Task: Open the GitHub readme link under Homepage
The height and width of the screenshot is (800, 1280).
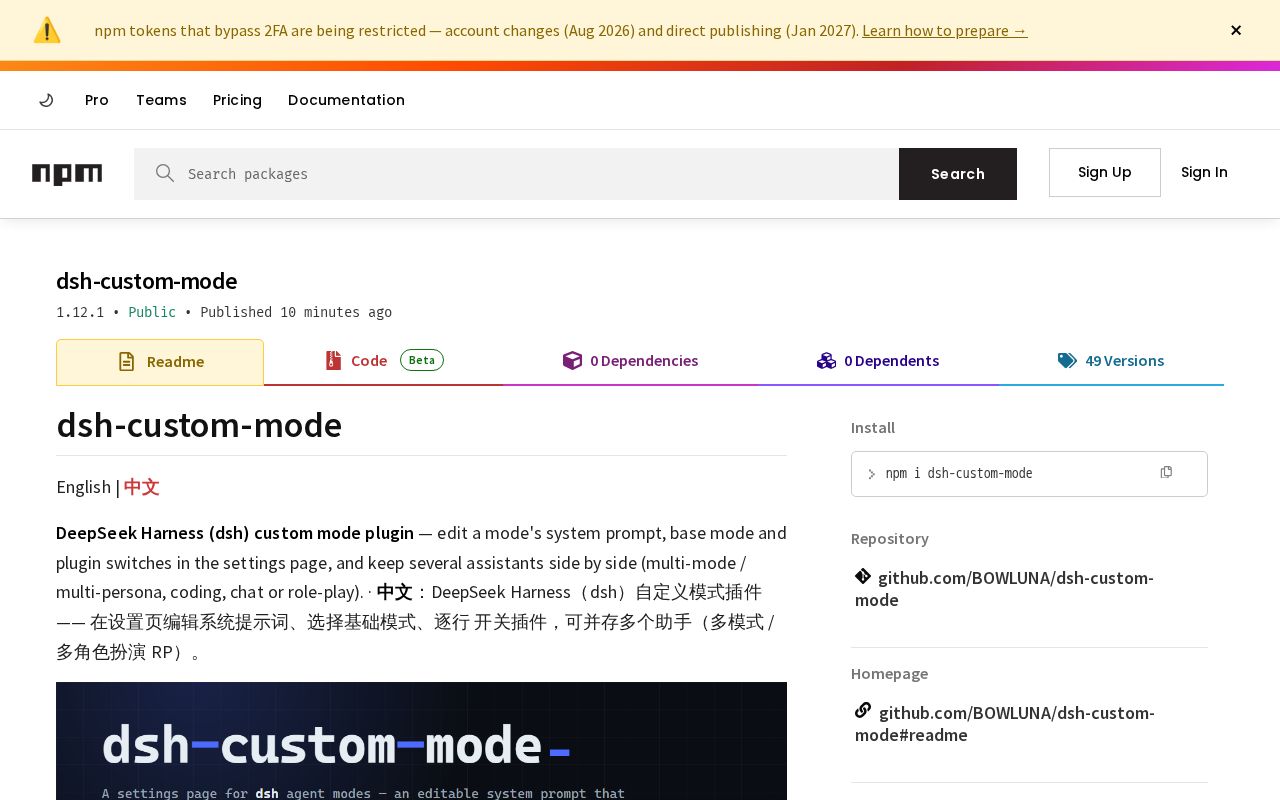Action: [1005, 724]
